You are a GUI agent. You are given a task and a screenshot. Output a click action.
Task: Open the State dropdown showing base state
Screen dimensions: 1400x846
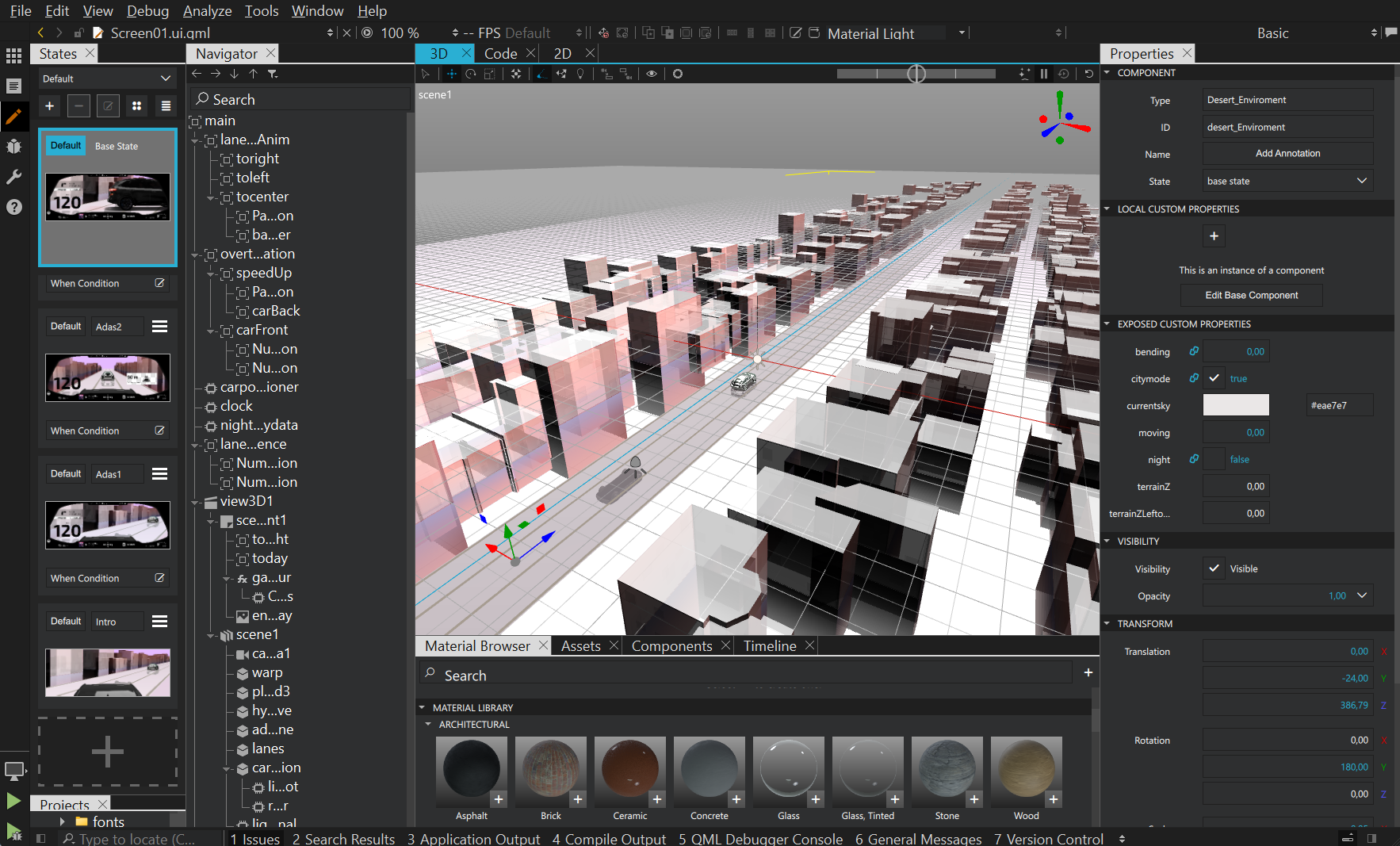1287,181
